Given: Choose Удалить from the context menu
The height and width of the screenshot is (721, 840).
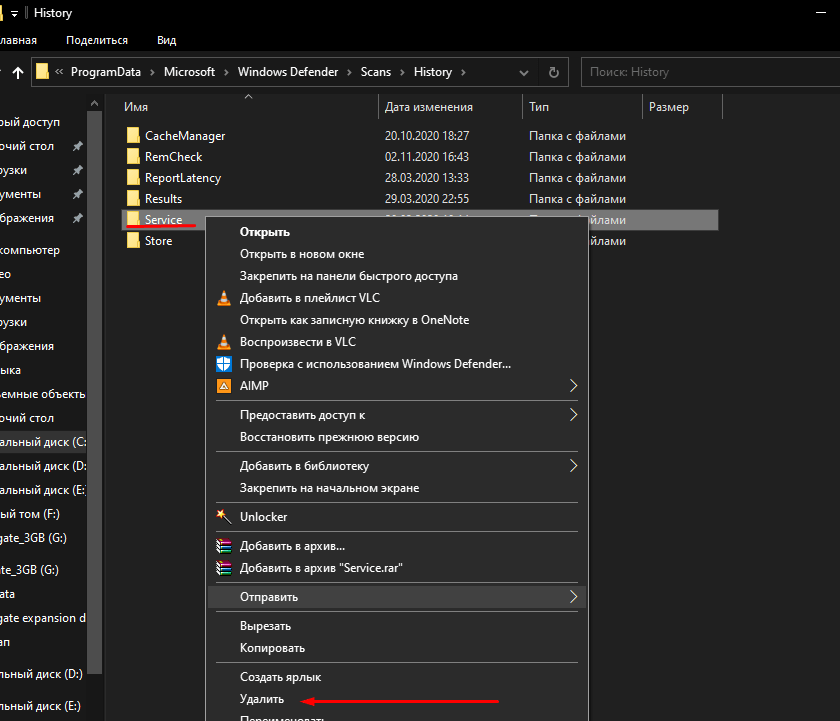Looking at the screenshot, I should pyautogui.click(x=262, y=699).
